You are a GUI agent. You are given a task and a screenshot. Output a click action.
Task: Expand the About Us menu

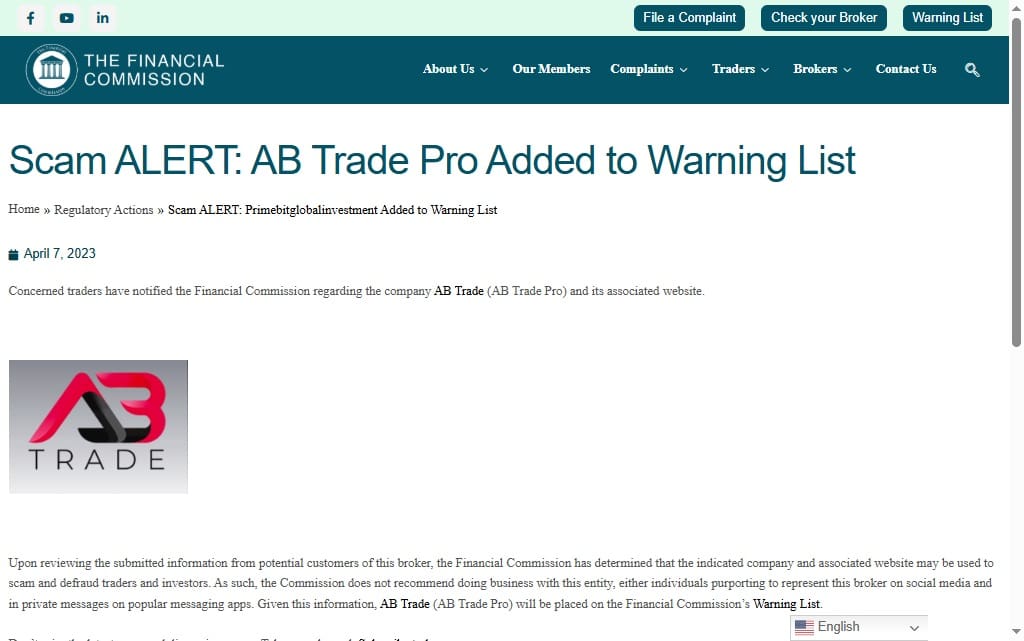[455, 69]
